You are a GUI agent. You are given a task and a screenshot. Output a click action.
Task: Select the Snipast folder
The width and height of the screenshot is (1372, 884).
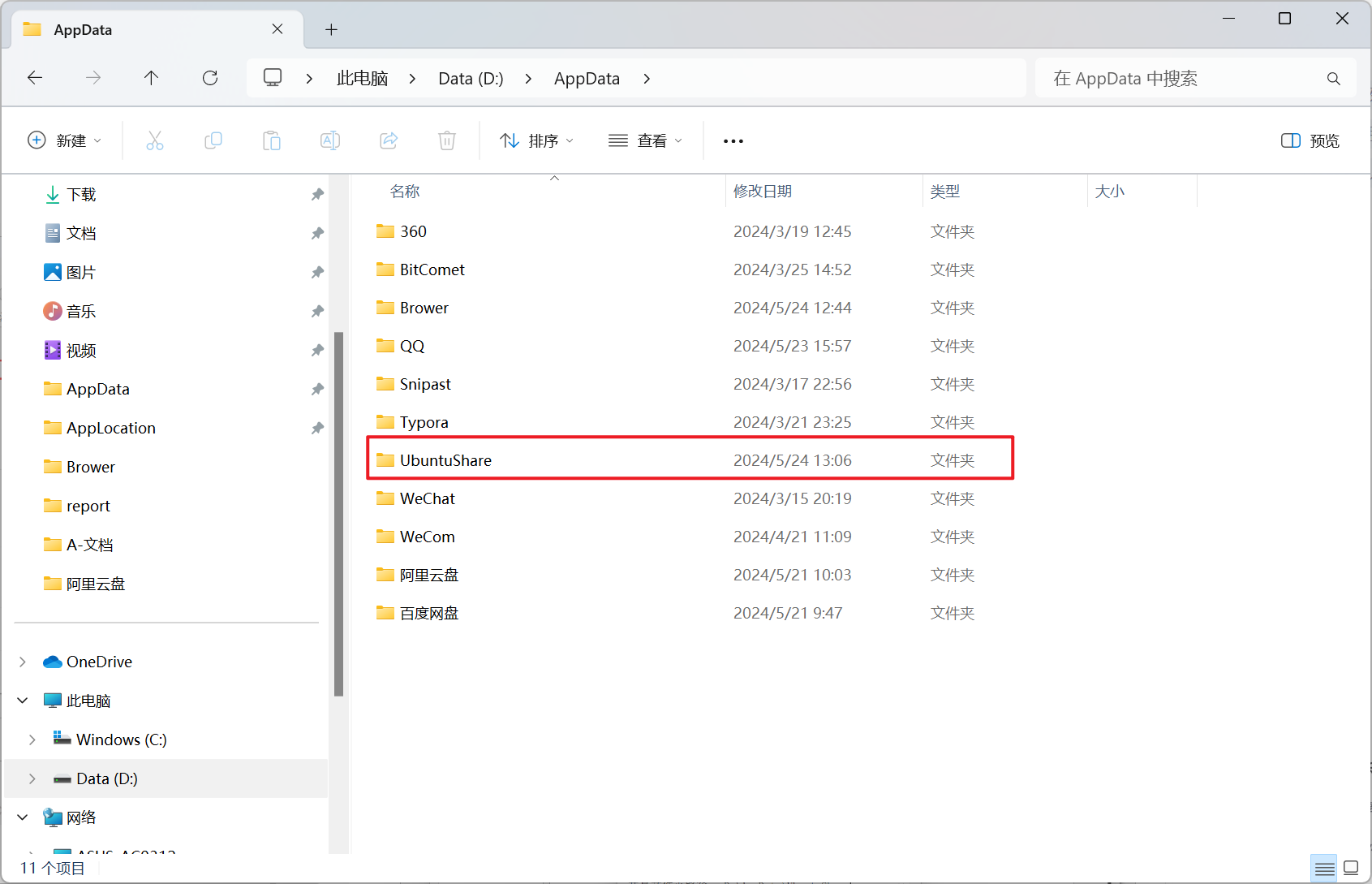(x=690, y=384)
